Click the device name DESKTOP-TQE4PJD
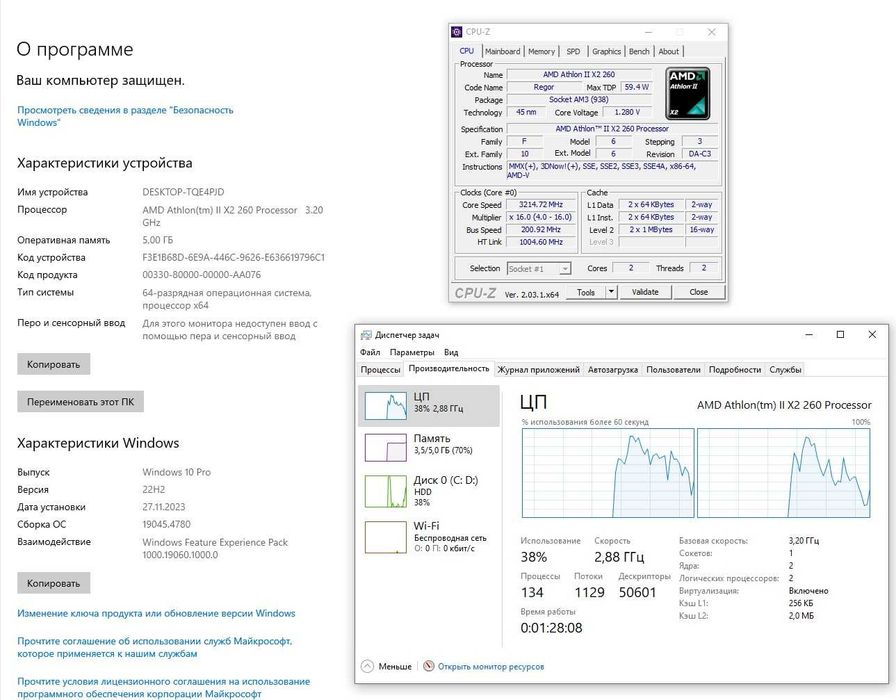This screenshot has width=896, height=700. [183, 192]
